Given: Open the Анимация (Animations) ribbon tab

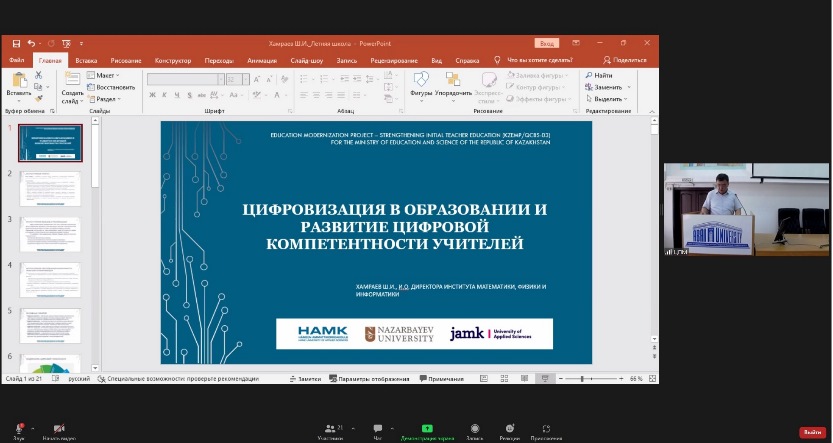Looking at the screenshot, I should [x=262, y=60].
